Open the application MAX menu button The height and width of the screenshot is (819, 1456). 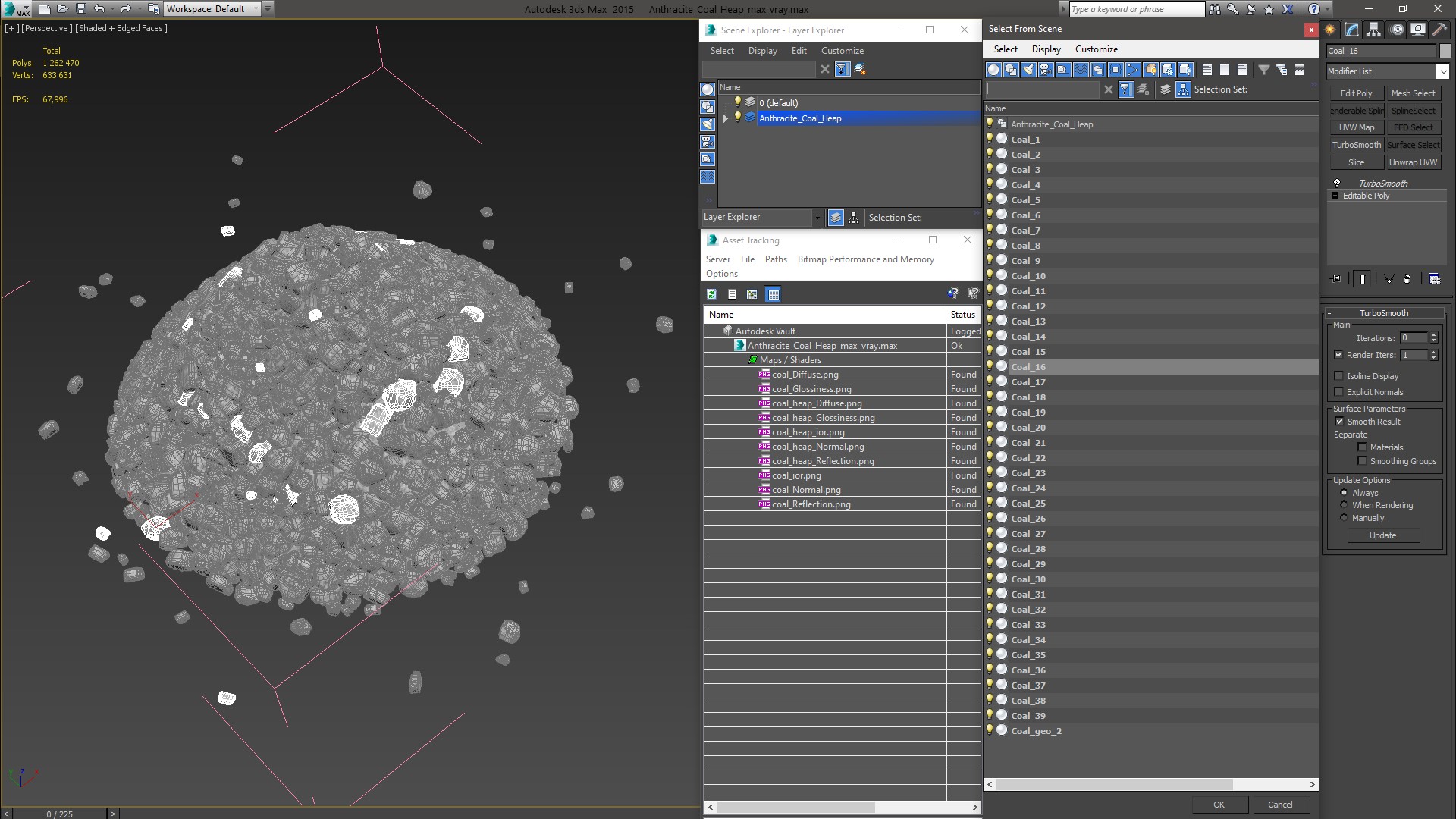(17, 9)
